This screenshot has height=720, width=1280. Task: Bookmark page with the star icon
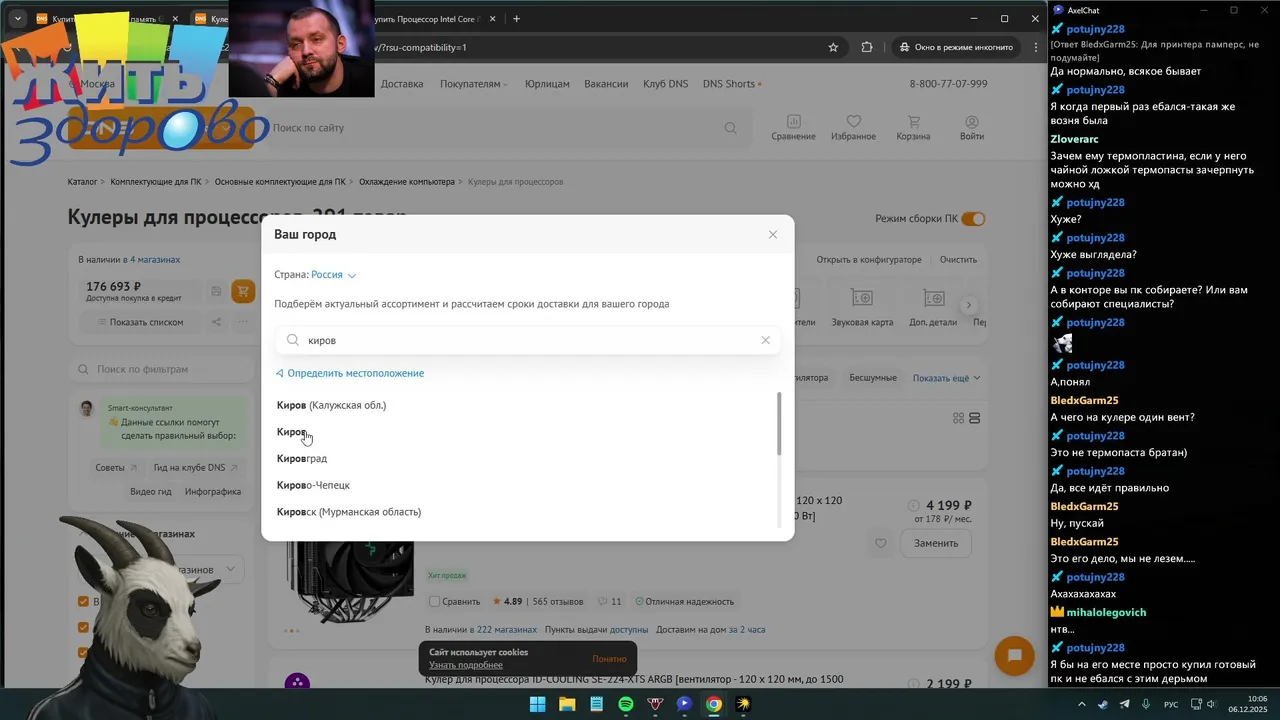(x=833, y=47)
